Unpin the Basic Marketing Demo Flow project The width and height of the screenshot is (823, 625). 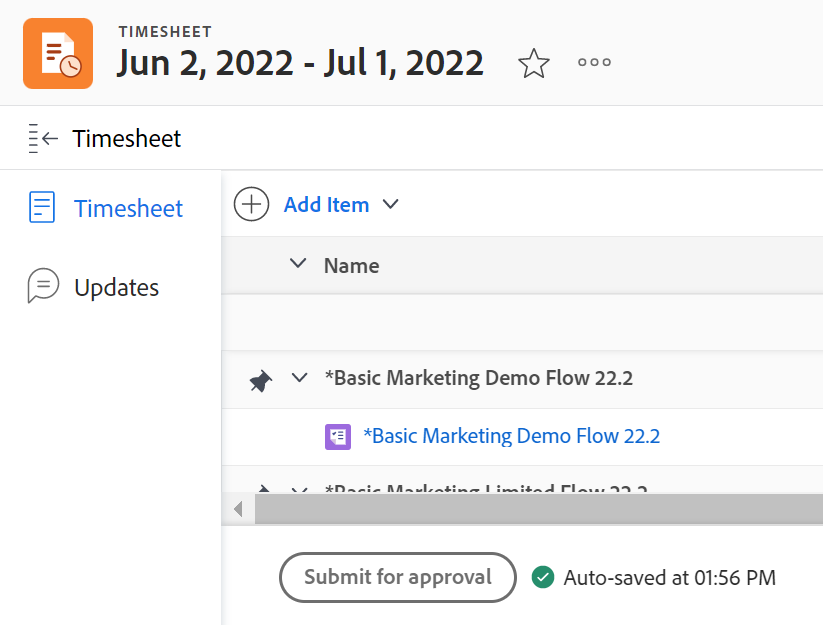point(260,379)
